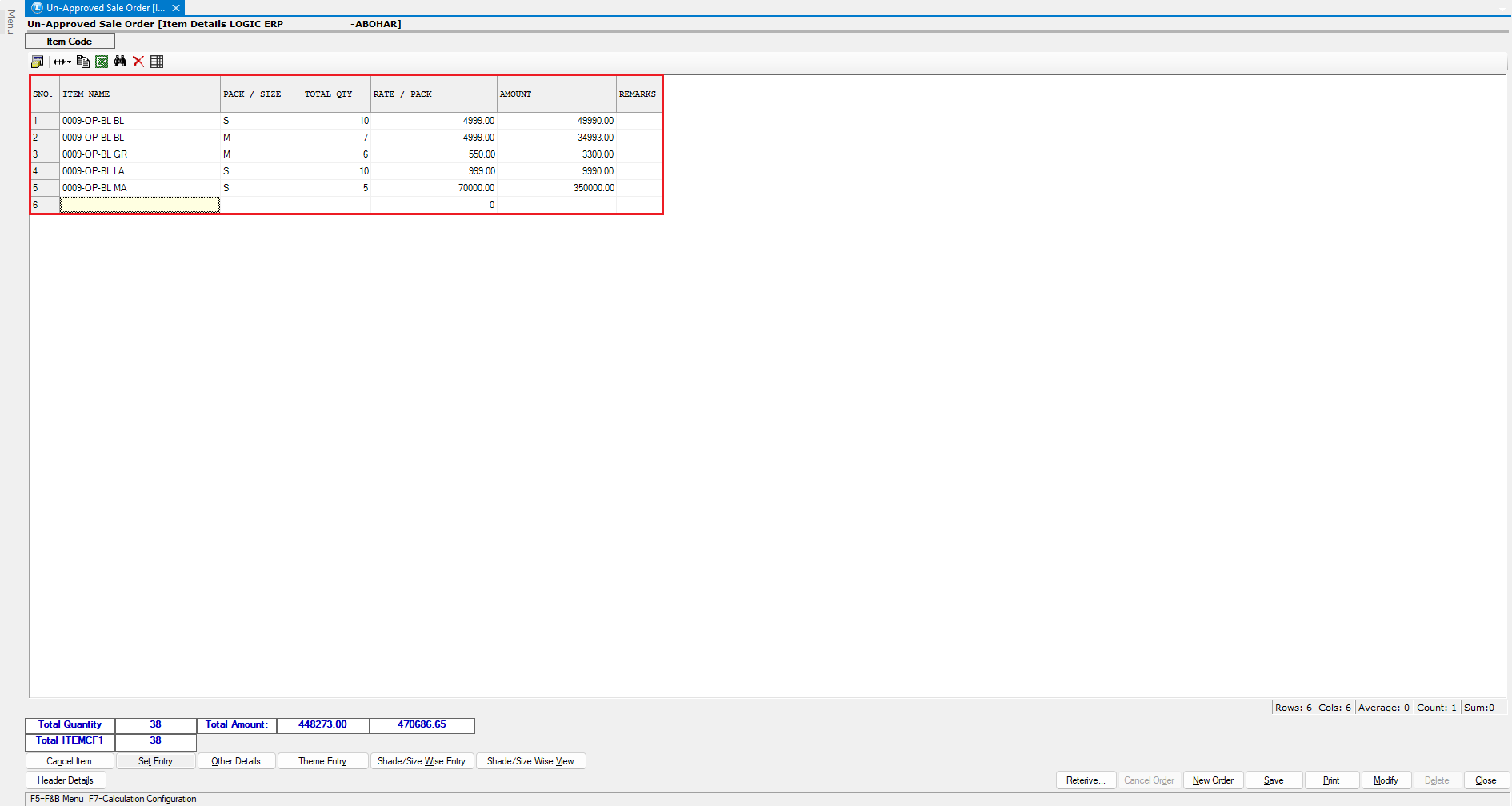The image size is (1512, 806).
Task: Open Shade/Size Wise Entry
Action: coord(422,761)
